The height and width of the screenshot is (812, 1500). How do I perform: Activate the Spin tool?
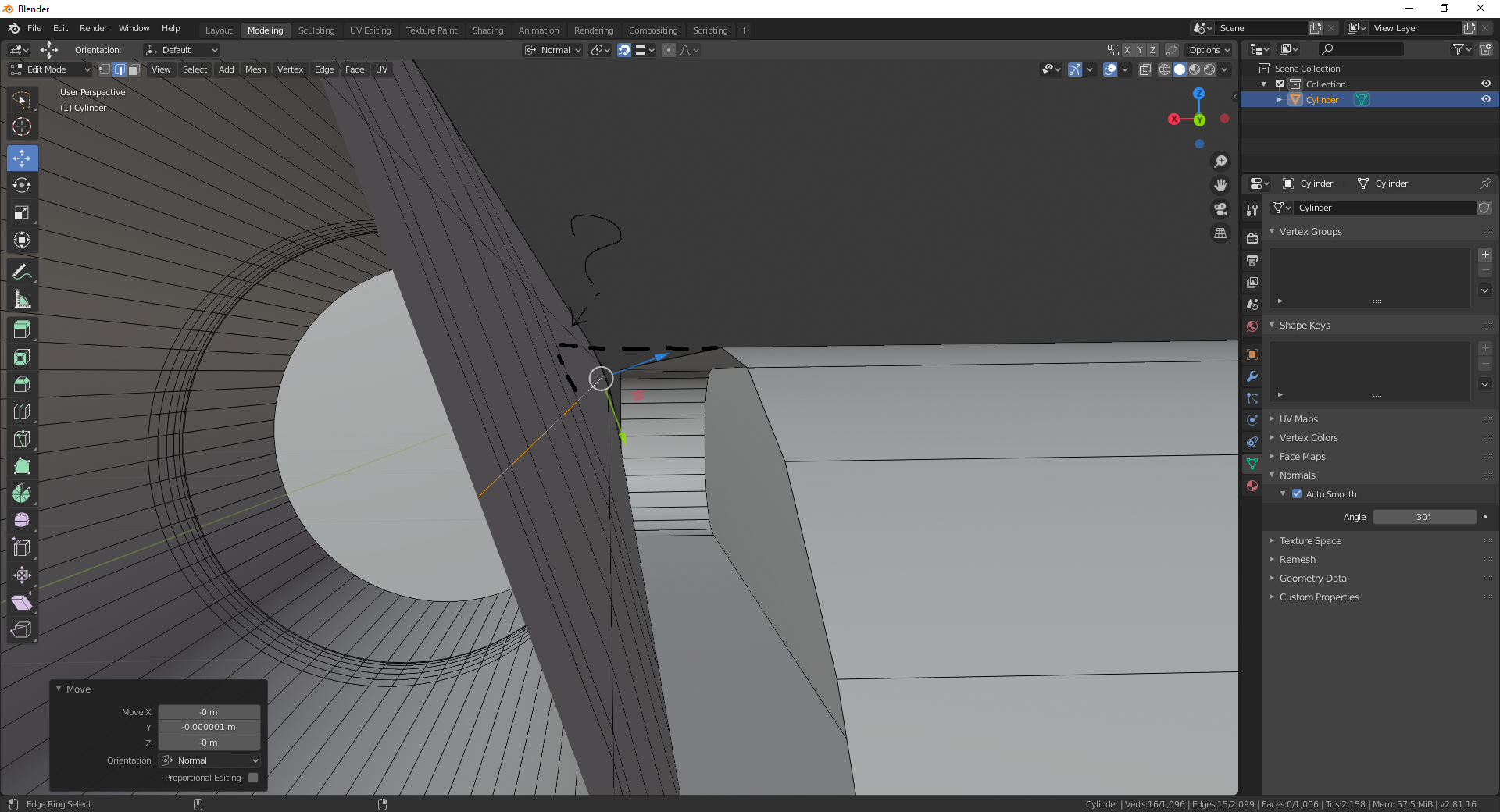pos(22,493)
